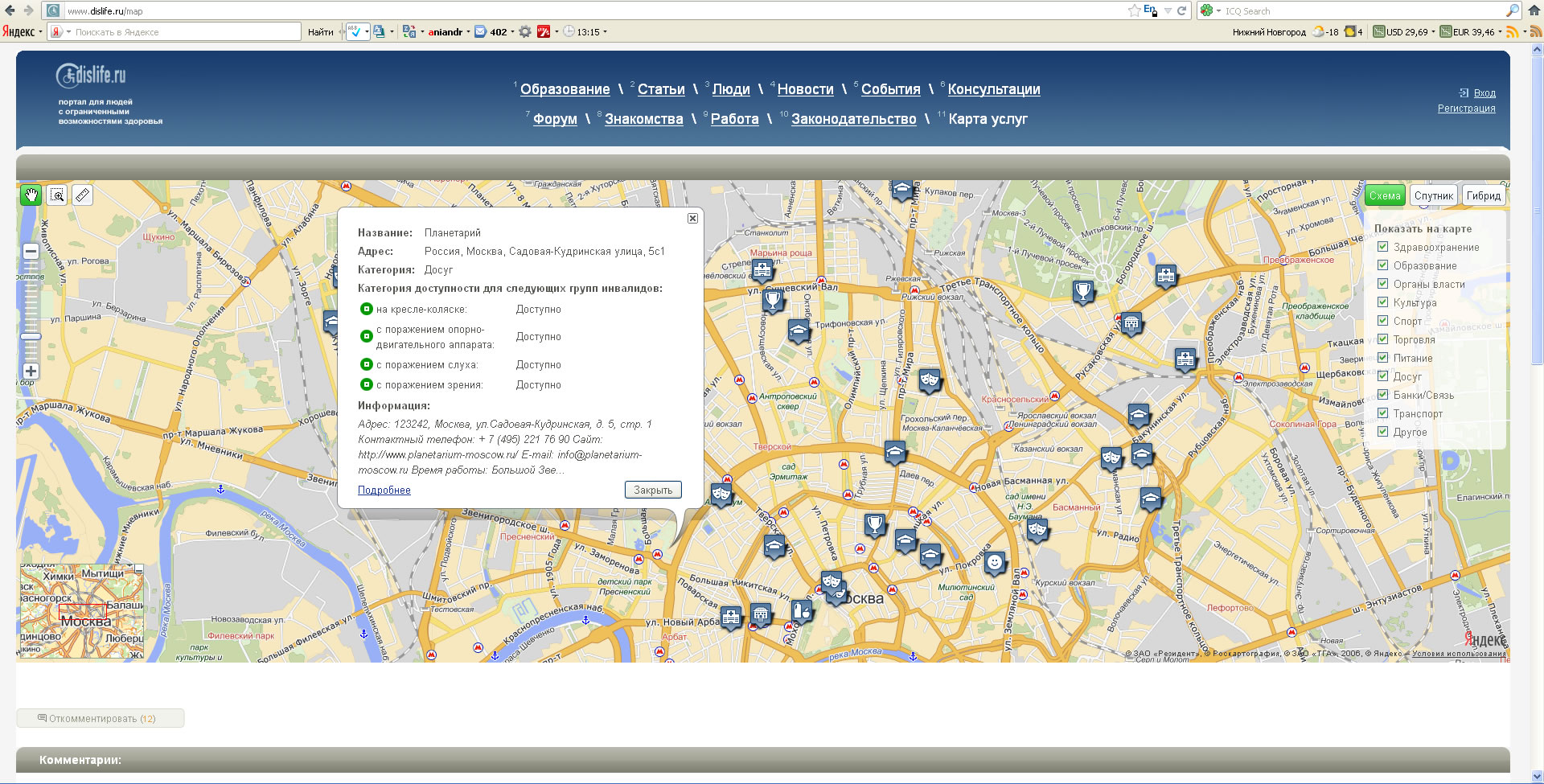Open the Яндекс toolbar dropdown arrow
This screenshot has height=784, width=1544.
click(40, 32)
